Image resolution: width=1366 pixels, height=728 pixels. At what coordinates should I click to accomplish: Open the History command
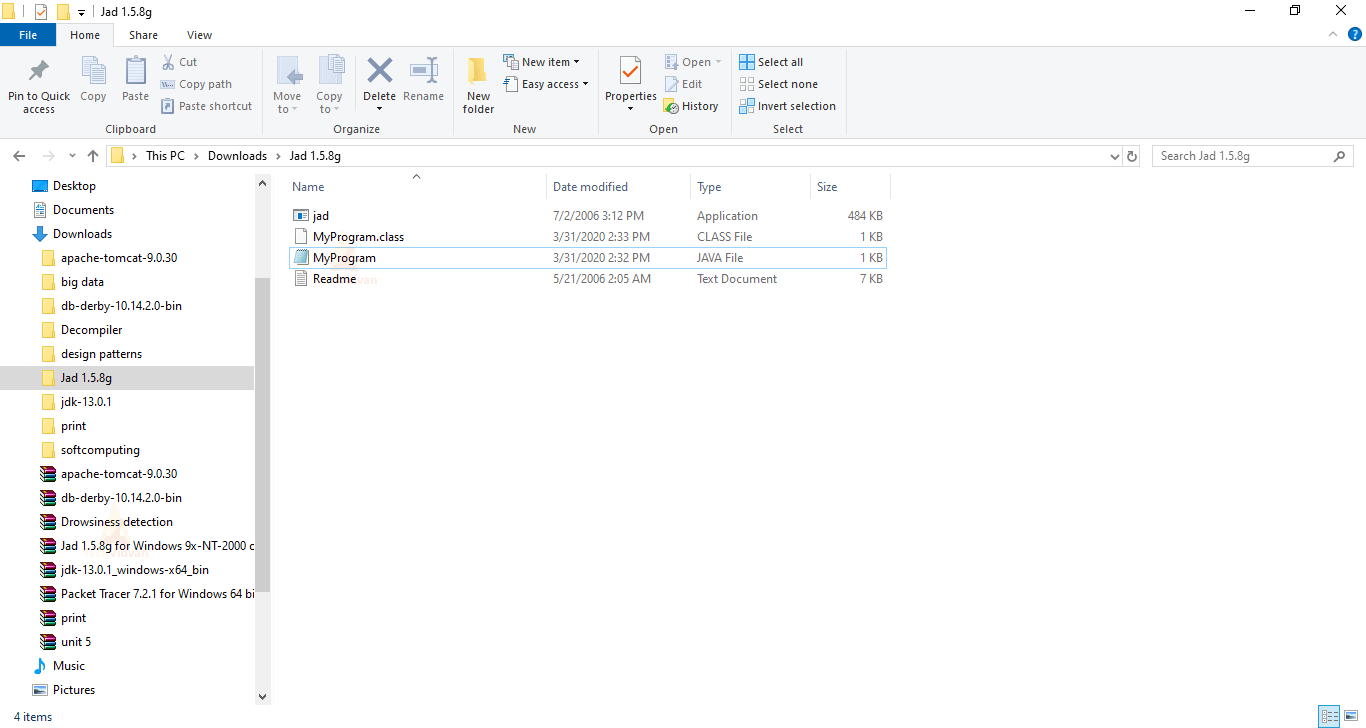692,106
